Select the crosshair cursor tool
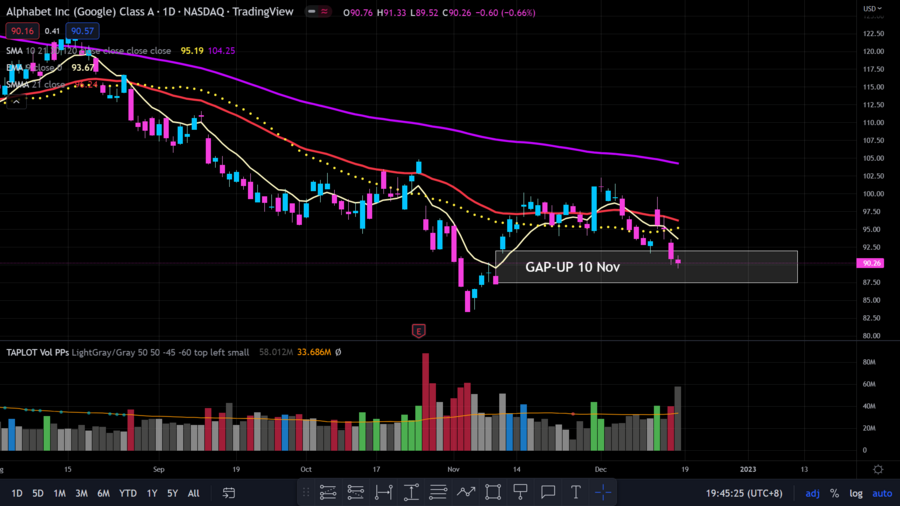Screen dimensions: 900x506 click(603, 492)
